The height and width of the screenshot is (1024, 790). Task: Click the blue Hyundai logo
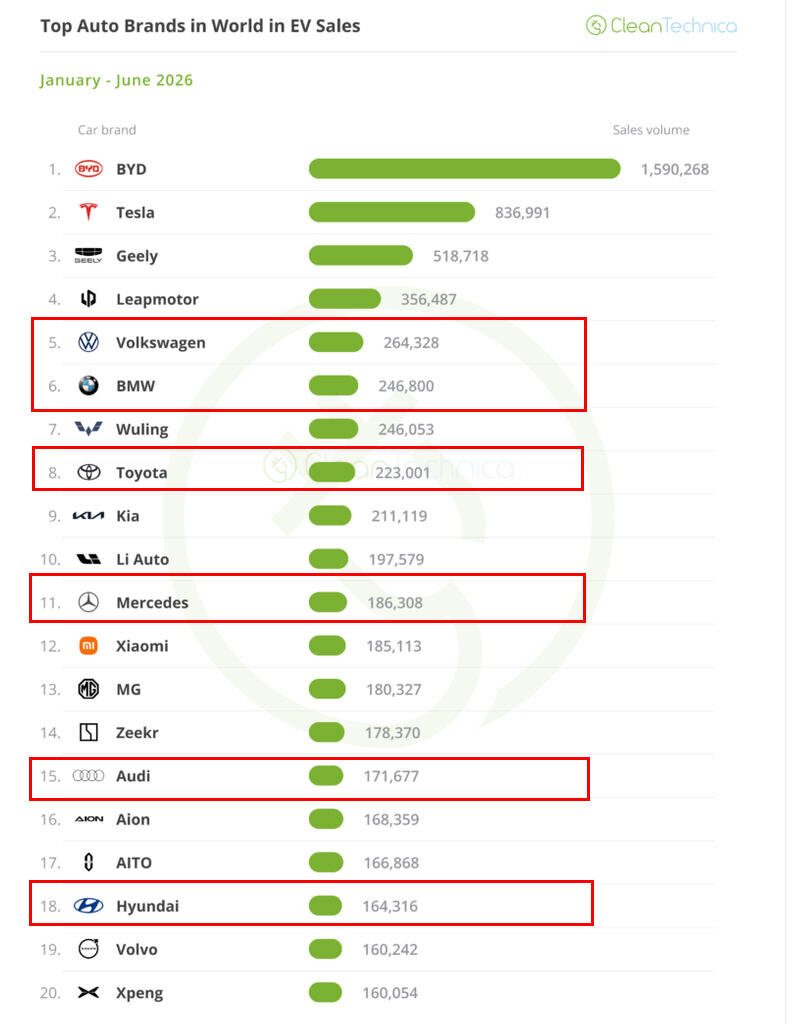(x=88, y=905)
